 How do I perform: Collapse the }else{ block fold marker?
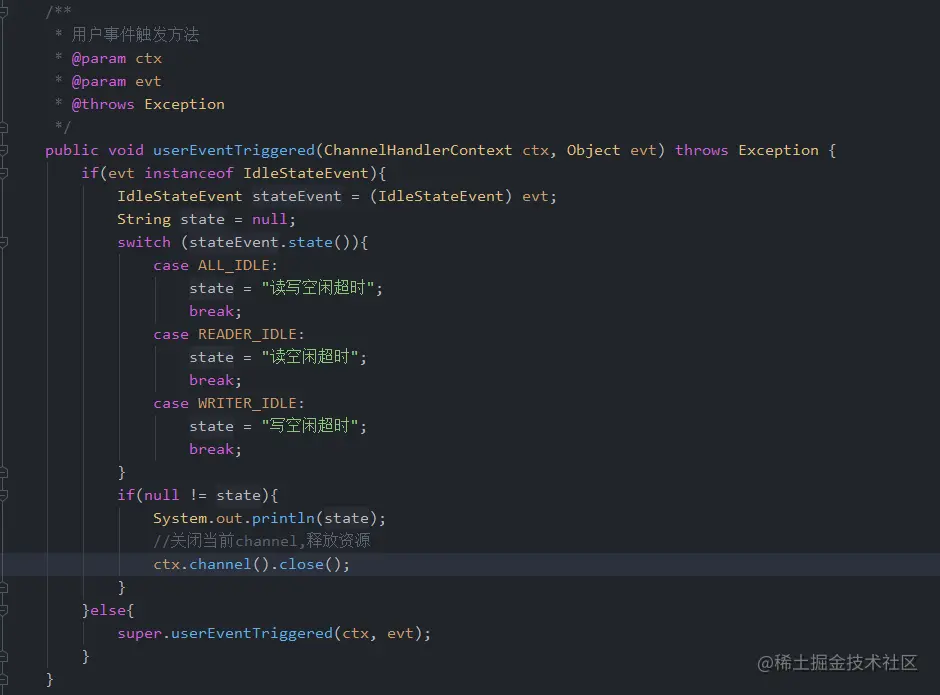tap(3, 610)
